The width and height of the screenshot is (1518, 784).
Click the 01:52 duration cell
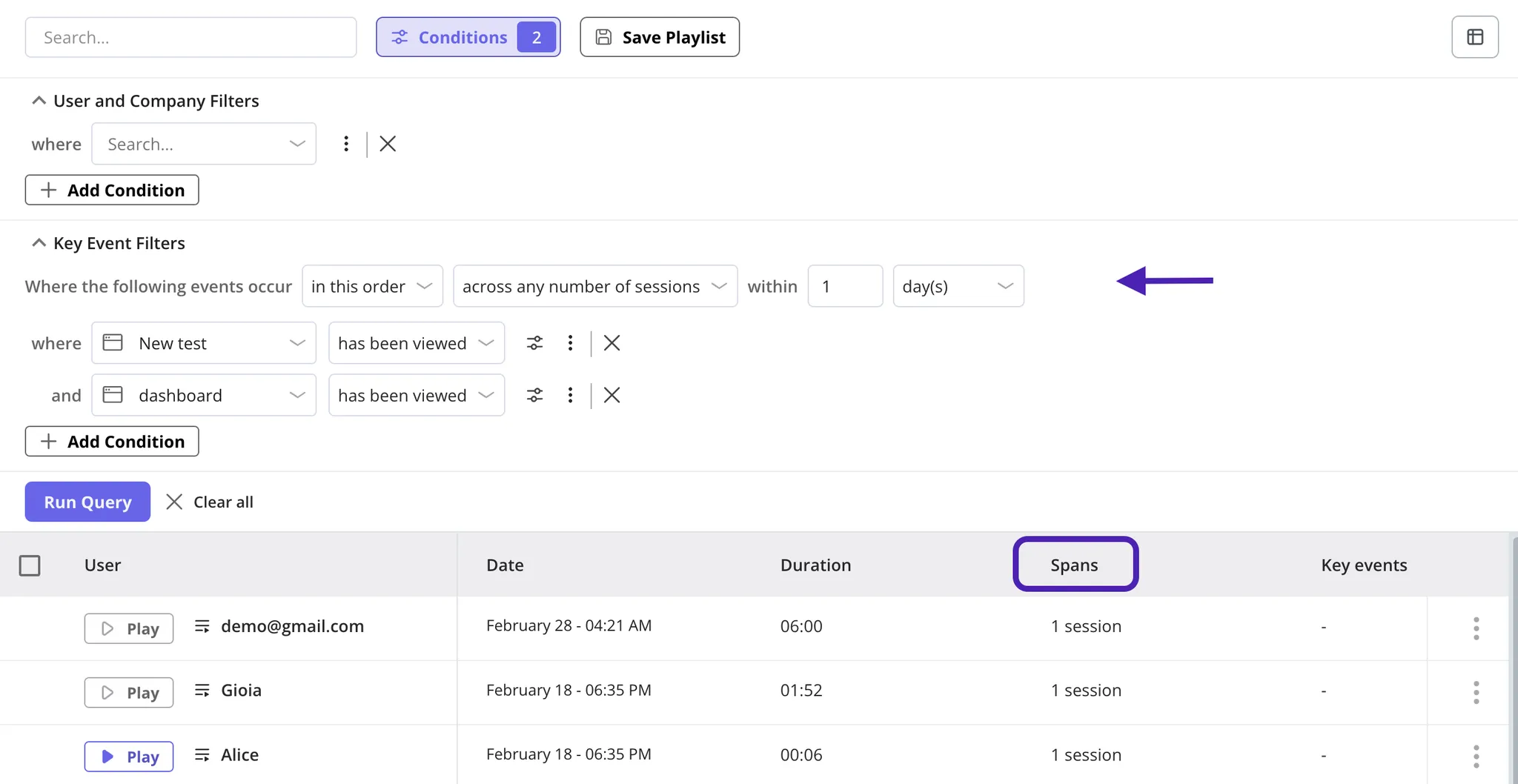tap(801, 690)
